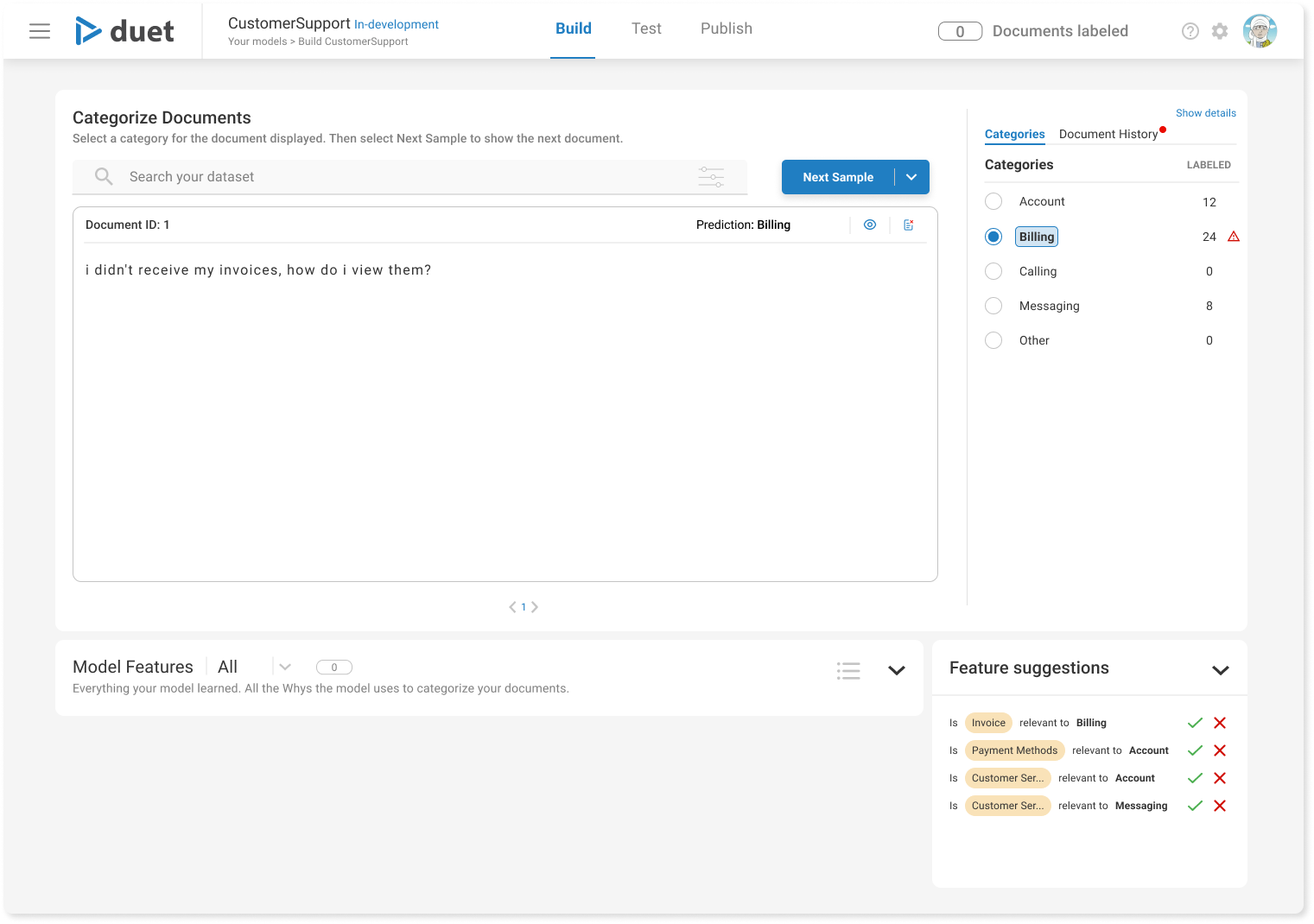Click the Prediction: Billing label
Image resolution: width=1314 pixels, height=924 pixels.
743,225
